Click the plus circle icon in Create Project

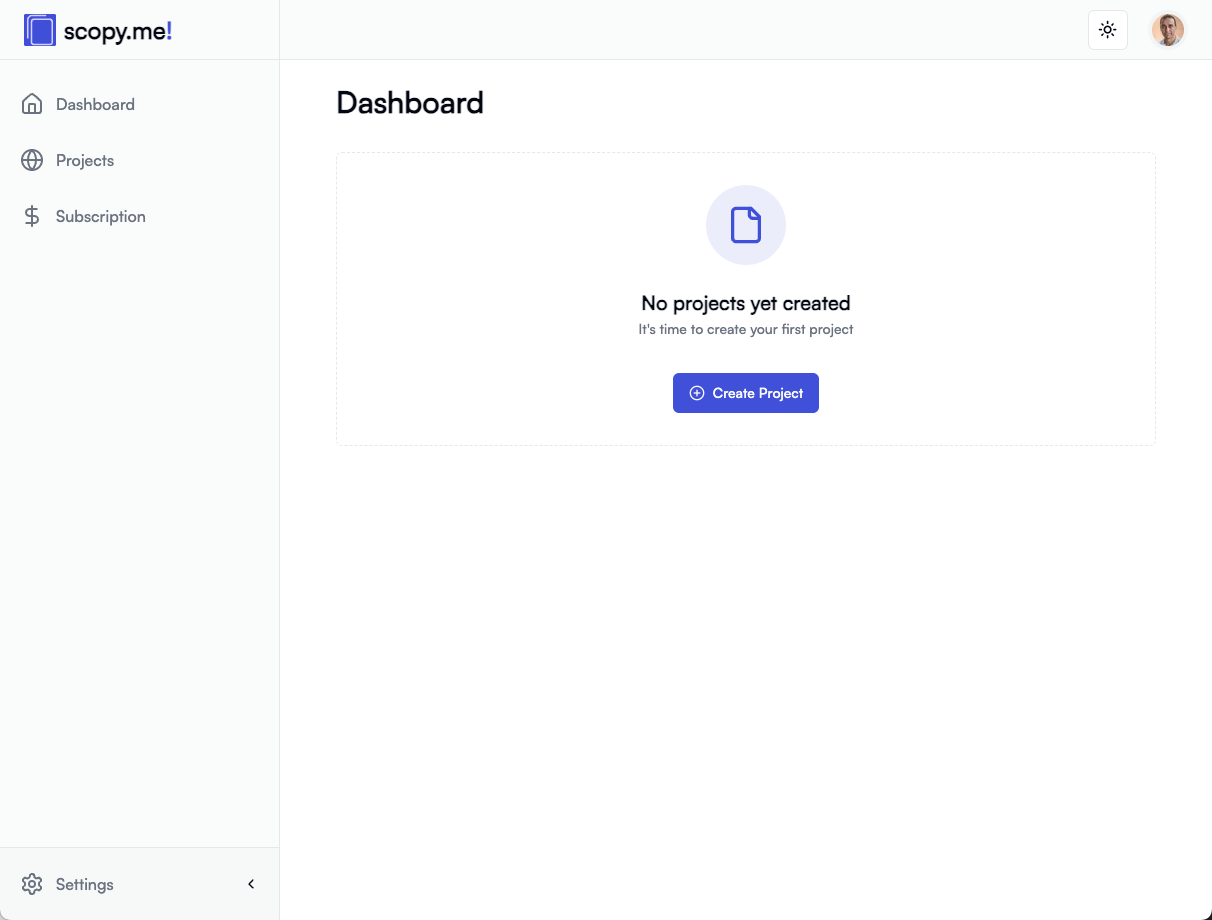click(697, 393)
